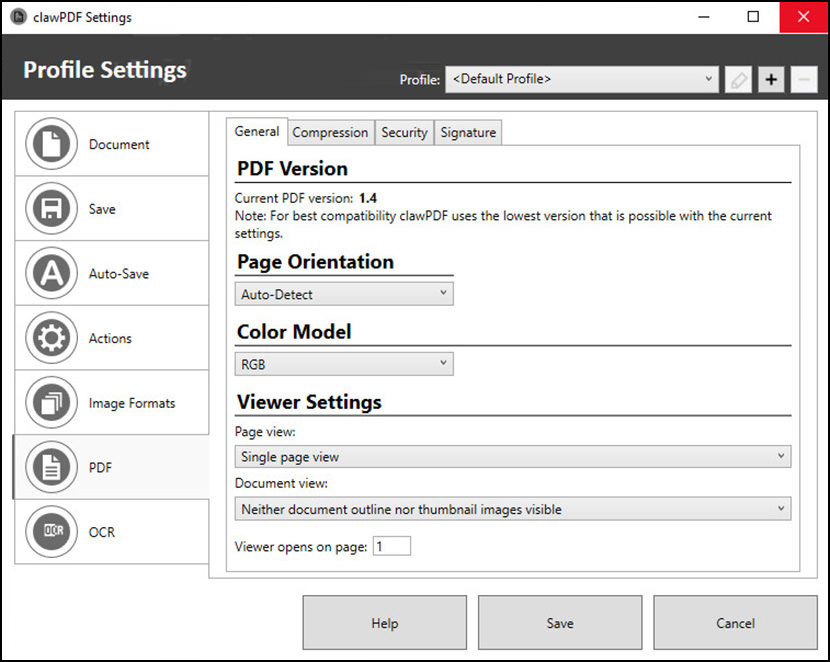This screenshot has height=662, width=830.
Task: Click the Viewer opens on page field
Action: [391, 547]
